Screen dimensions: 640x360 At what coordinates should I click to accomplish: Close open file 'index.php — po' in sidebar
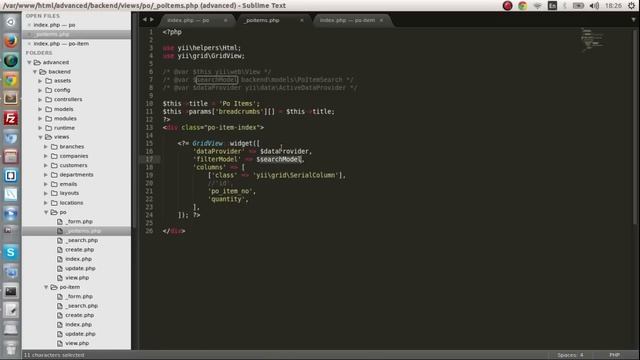(29, 25)
